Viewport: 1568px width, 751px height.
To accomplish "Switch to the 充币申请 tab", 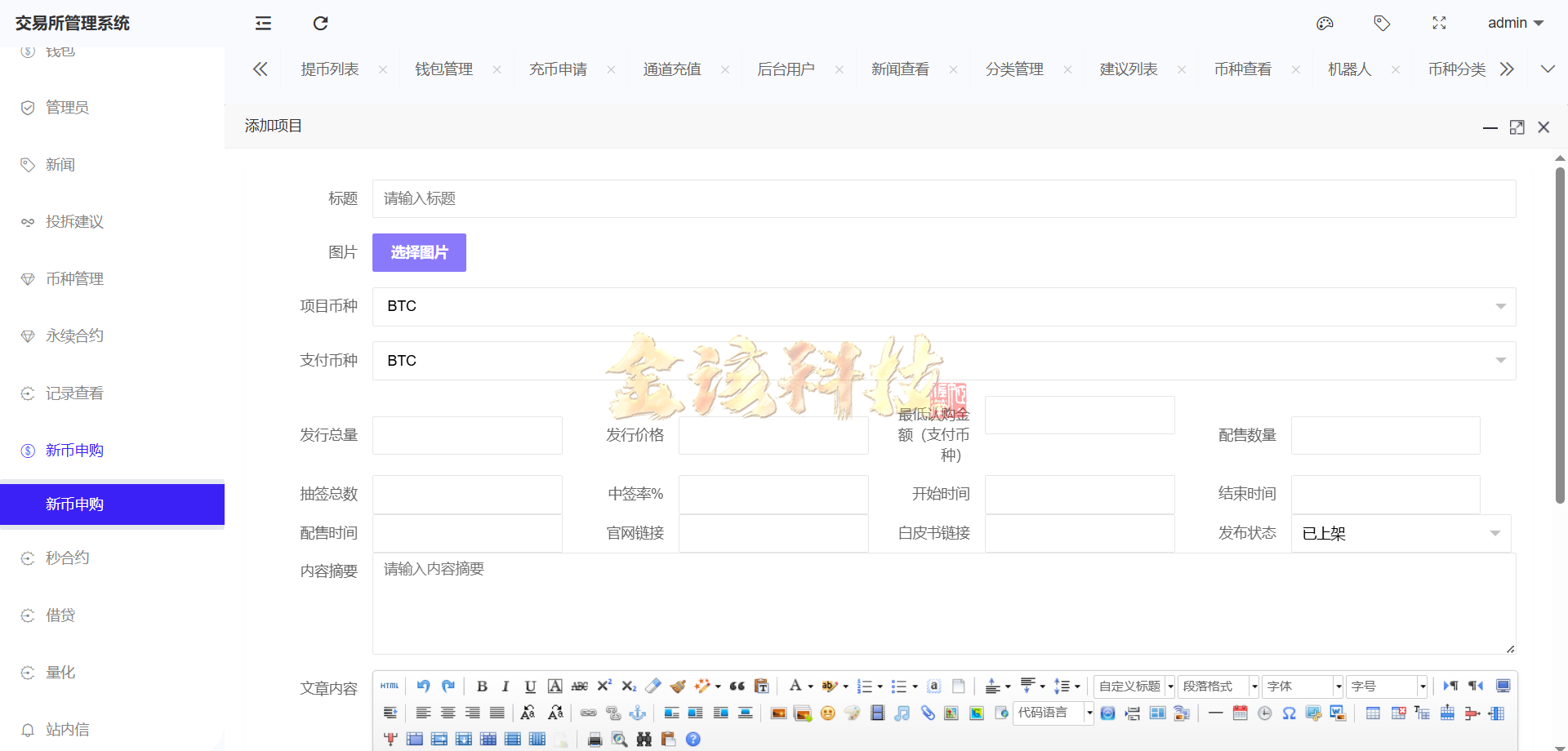I will pos(558,69).
